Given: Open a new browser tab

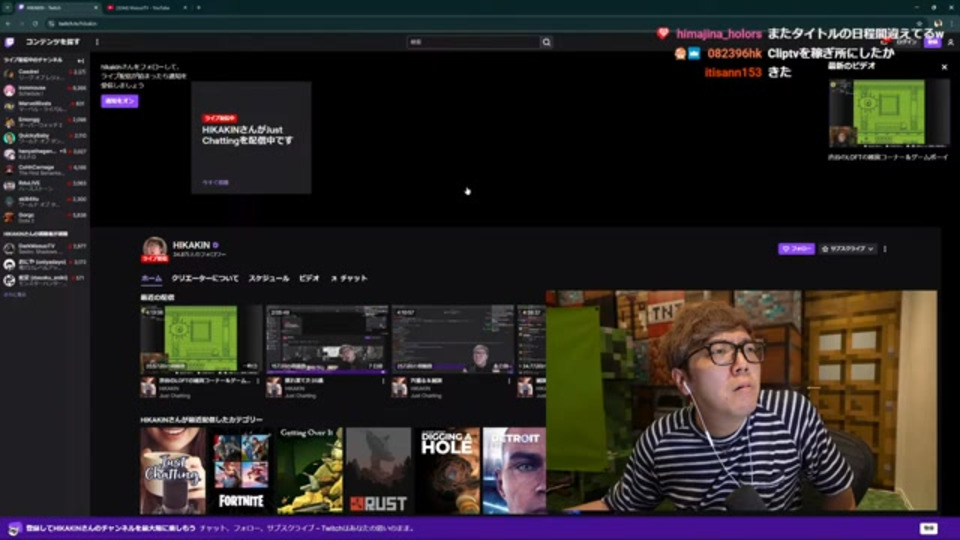Looking at the screenshot, I should point(199,7).
